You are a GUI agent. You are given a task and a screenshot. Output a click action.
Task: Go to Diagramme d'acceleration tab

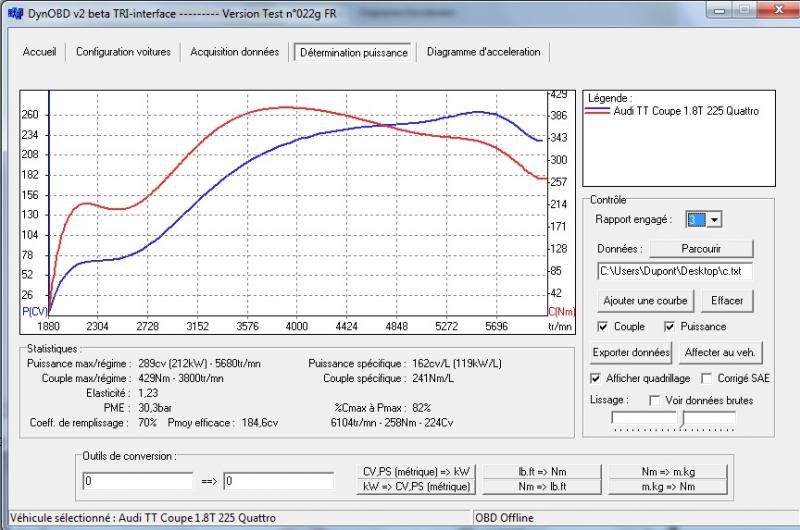point(483,52)
